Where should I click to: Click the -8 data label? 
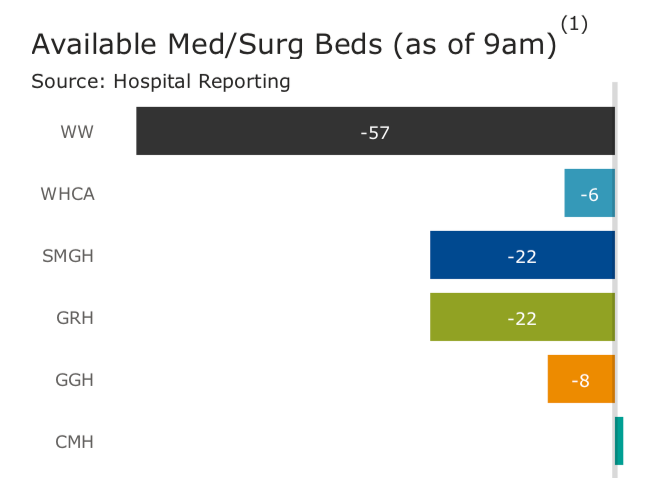tap(581, 381)
